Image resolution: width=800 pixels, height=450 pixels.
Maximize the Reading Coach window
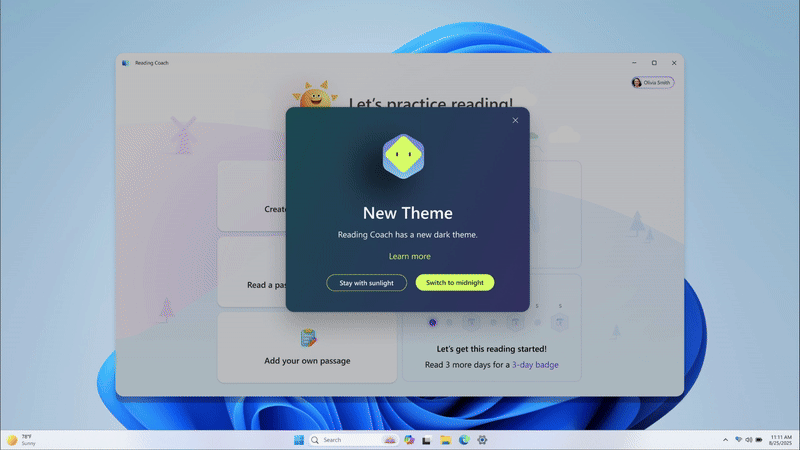coord(654,63)
